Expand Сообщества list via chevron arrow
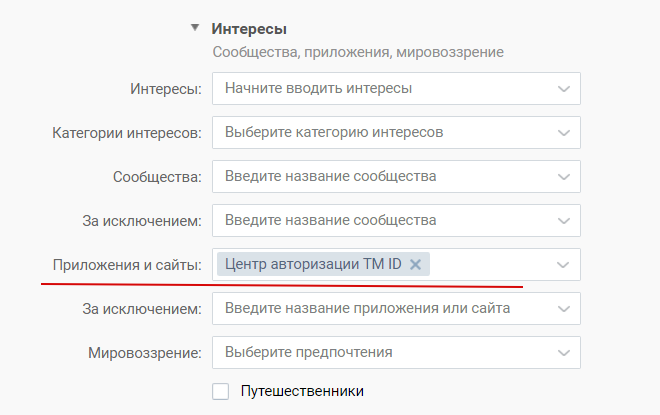The height and width of the screenshot is (415, 660). click(564, 176)
